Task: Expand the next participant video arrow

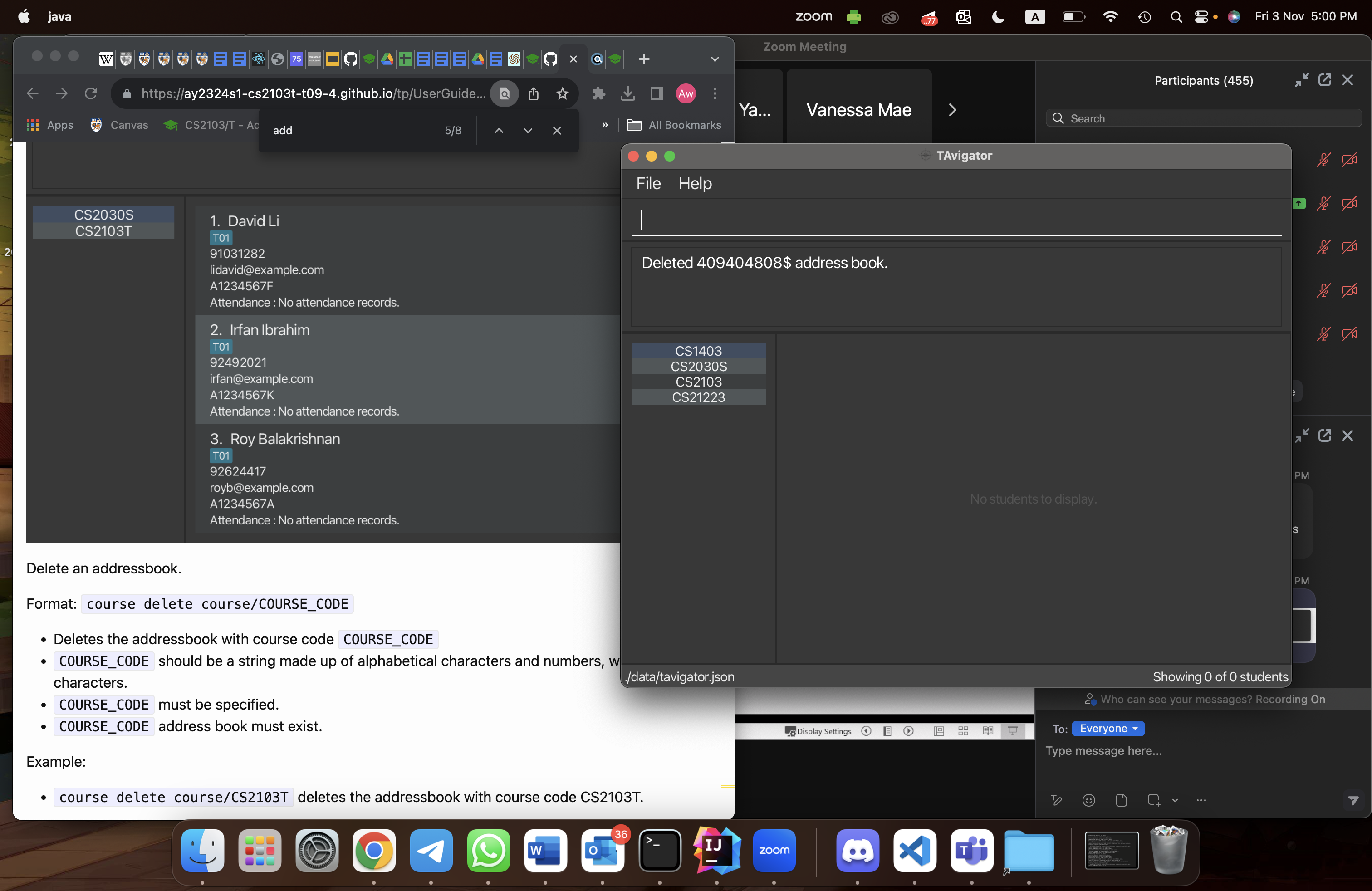Action: 952,109
